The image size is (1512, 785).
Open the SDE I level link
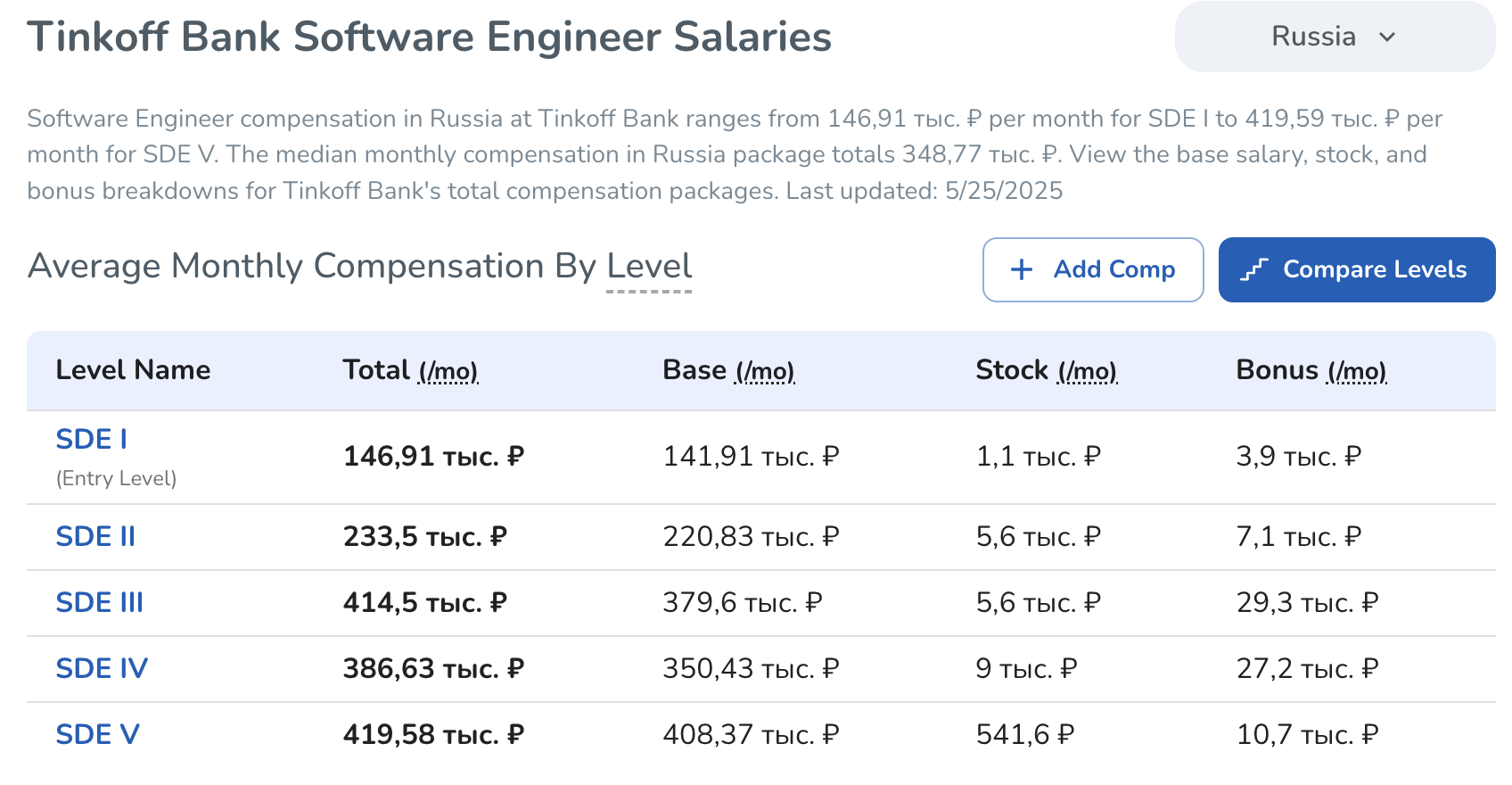[92, 439]
